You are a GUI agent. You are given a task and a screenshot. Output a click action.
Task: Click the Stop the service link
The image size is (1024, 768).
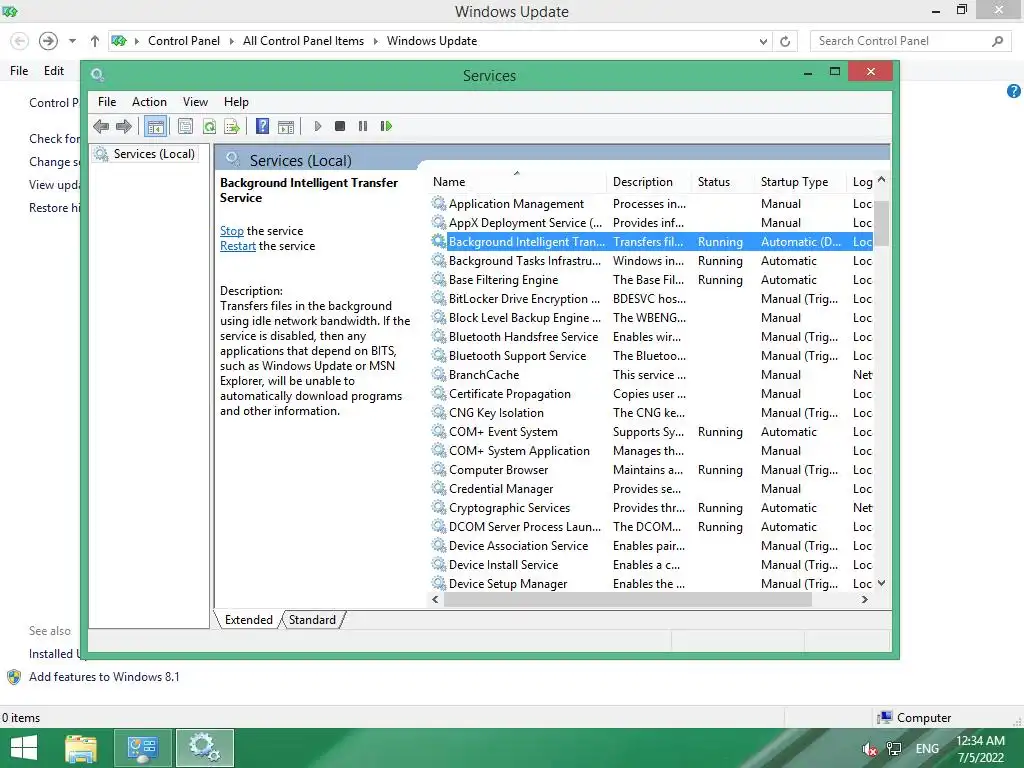231,231
